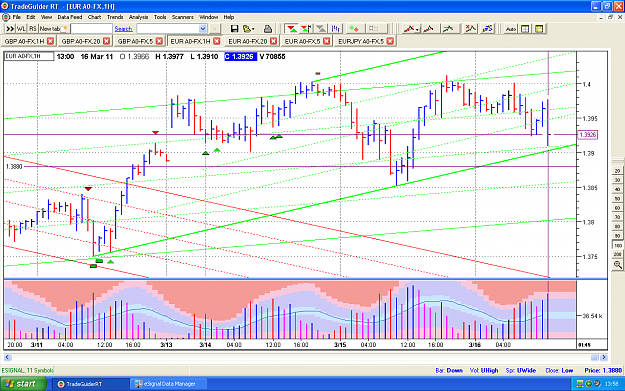Click the EUR A0-FX,1H symbol box on chart
Screen dimensions: 625x391
[29, 57]
